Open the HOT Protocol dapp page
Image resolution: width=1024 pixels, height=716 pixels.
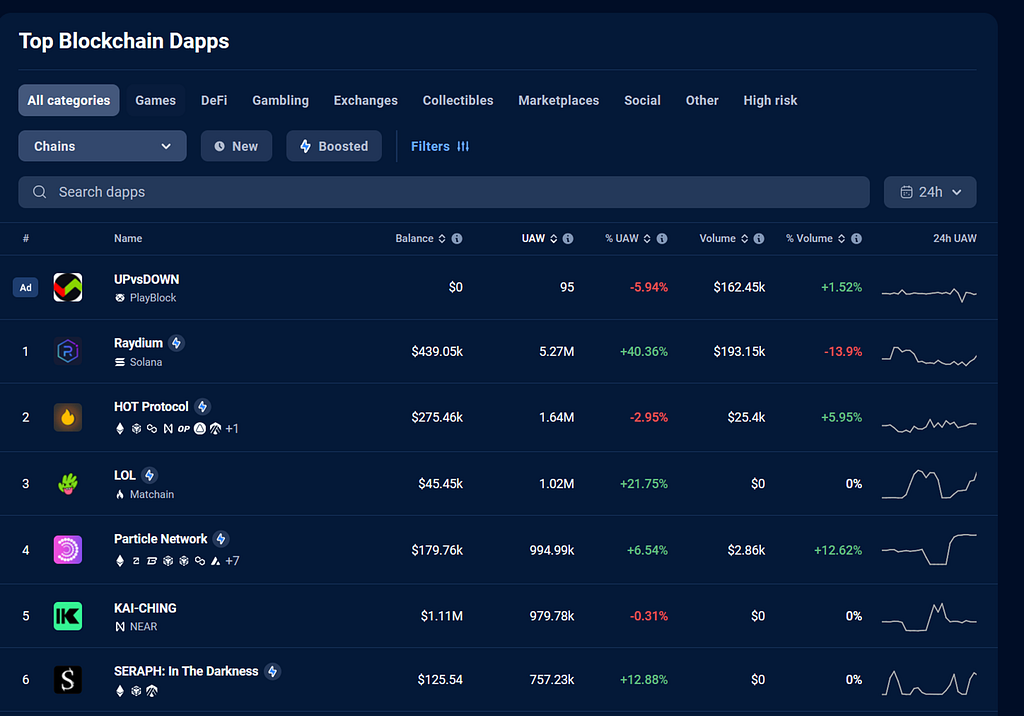151,406
